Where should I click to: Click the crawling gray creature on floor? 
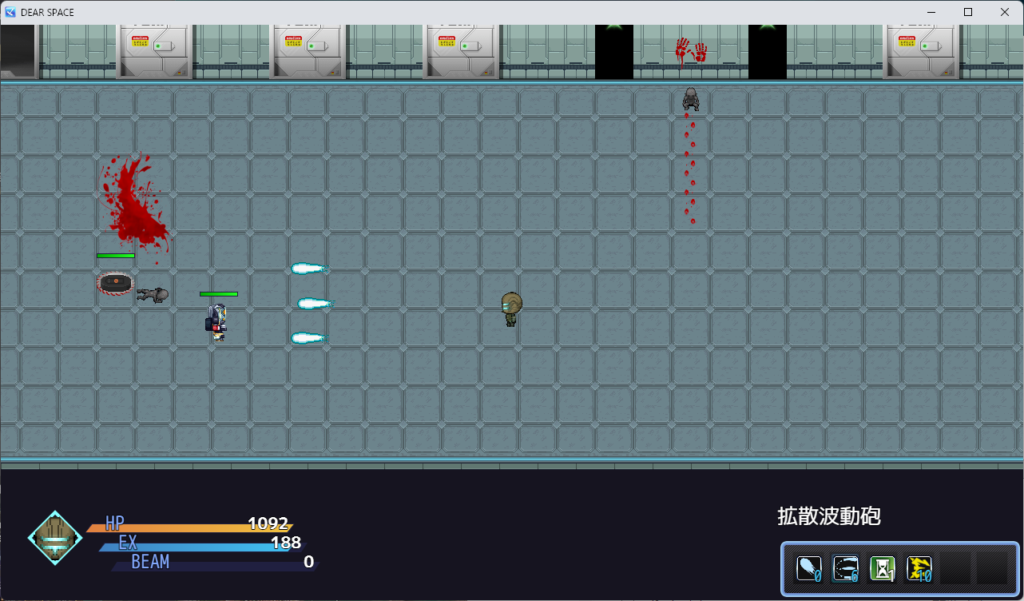[x=153, y=294]
